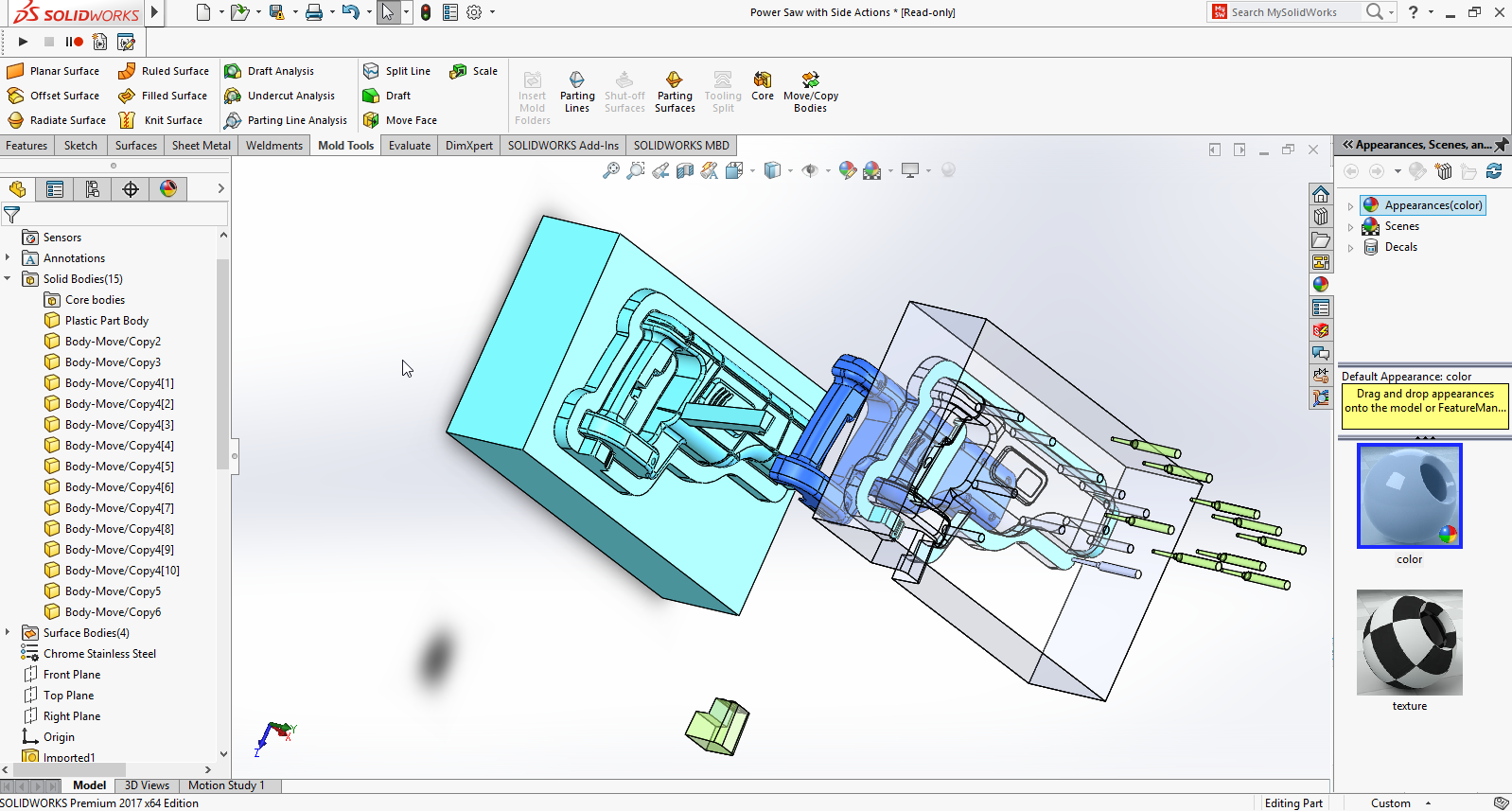This screenshot has height=811, width=1512.
Task: Select Move/Copy Bodies tool
Action: (x=810, y=92)
